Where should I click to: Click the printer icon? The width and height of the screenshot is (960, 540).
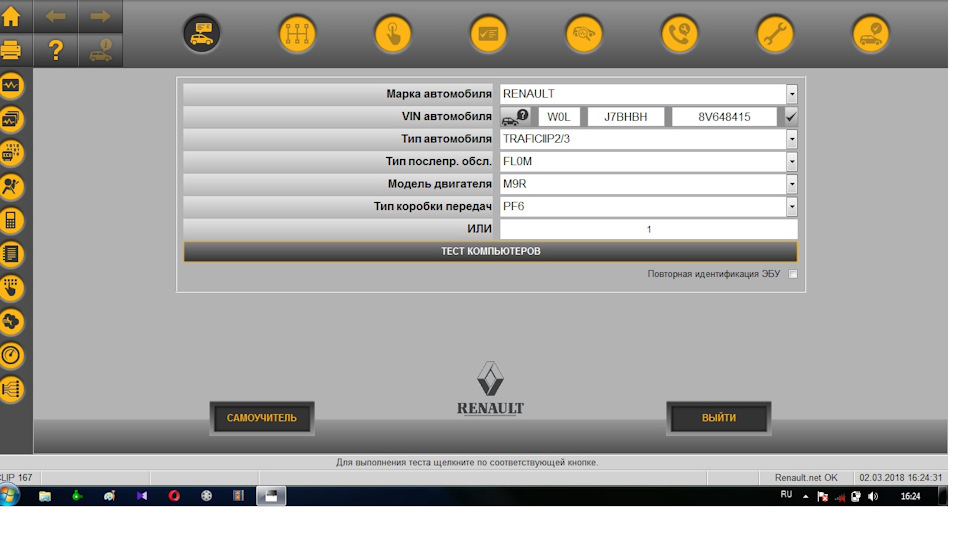coord(11,50)
